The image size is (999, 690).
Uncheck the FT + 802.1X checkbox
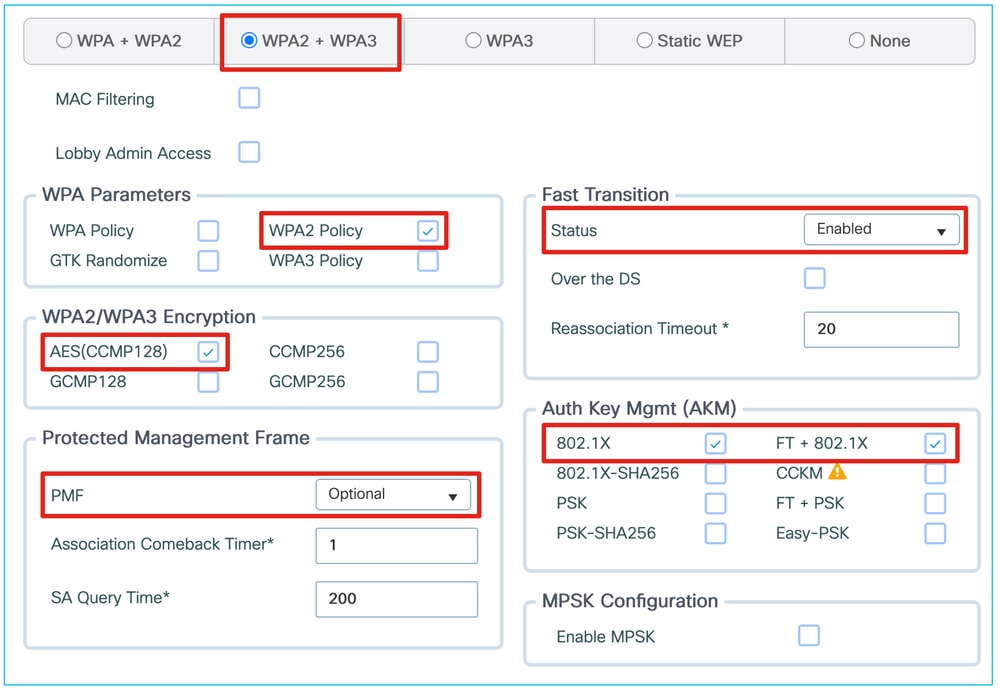935,443
